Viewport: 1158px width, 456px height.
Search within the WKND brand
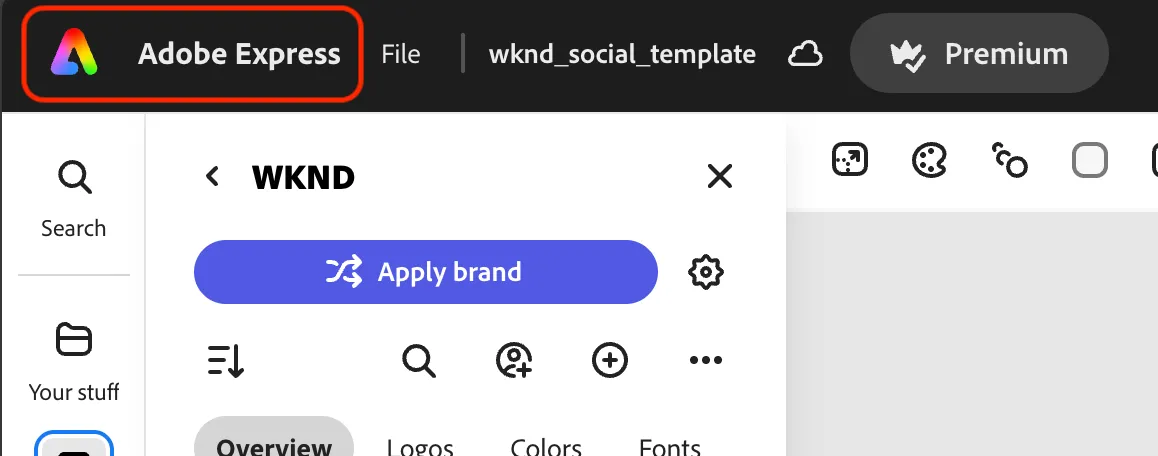click(x=419, y=361)
